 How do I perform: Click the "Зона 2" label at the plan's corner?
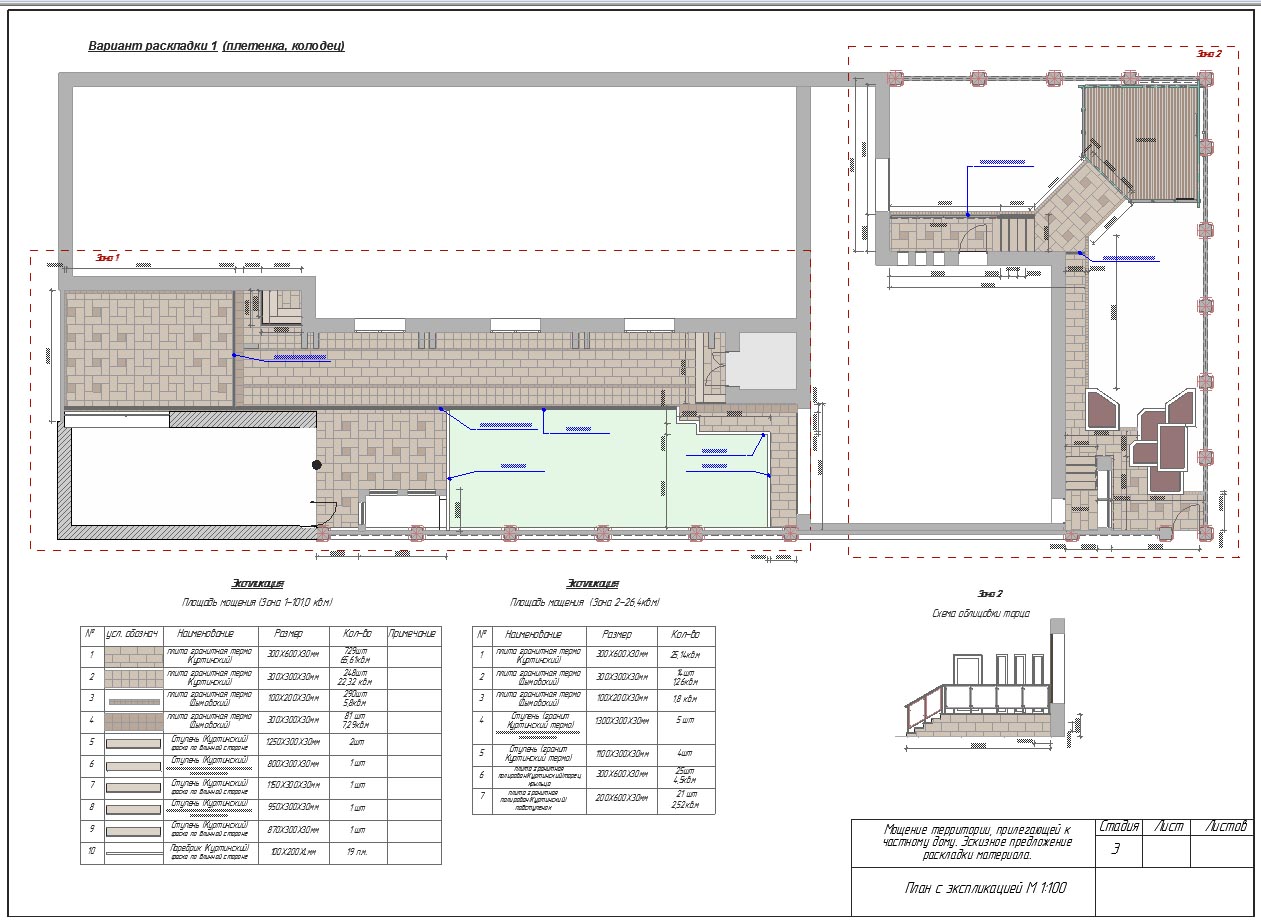coord(1209,54)
